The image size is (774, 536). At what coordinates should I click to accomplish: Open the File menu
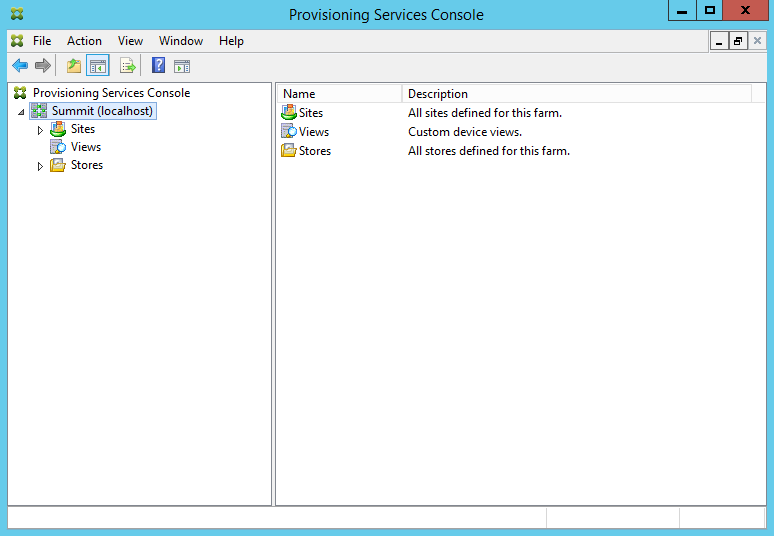[42, 41]
